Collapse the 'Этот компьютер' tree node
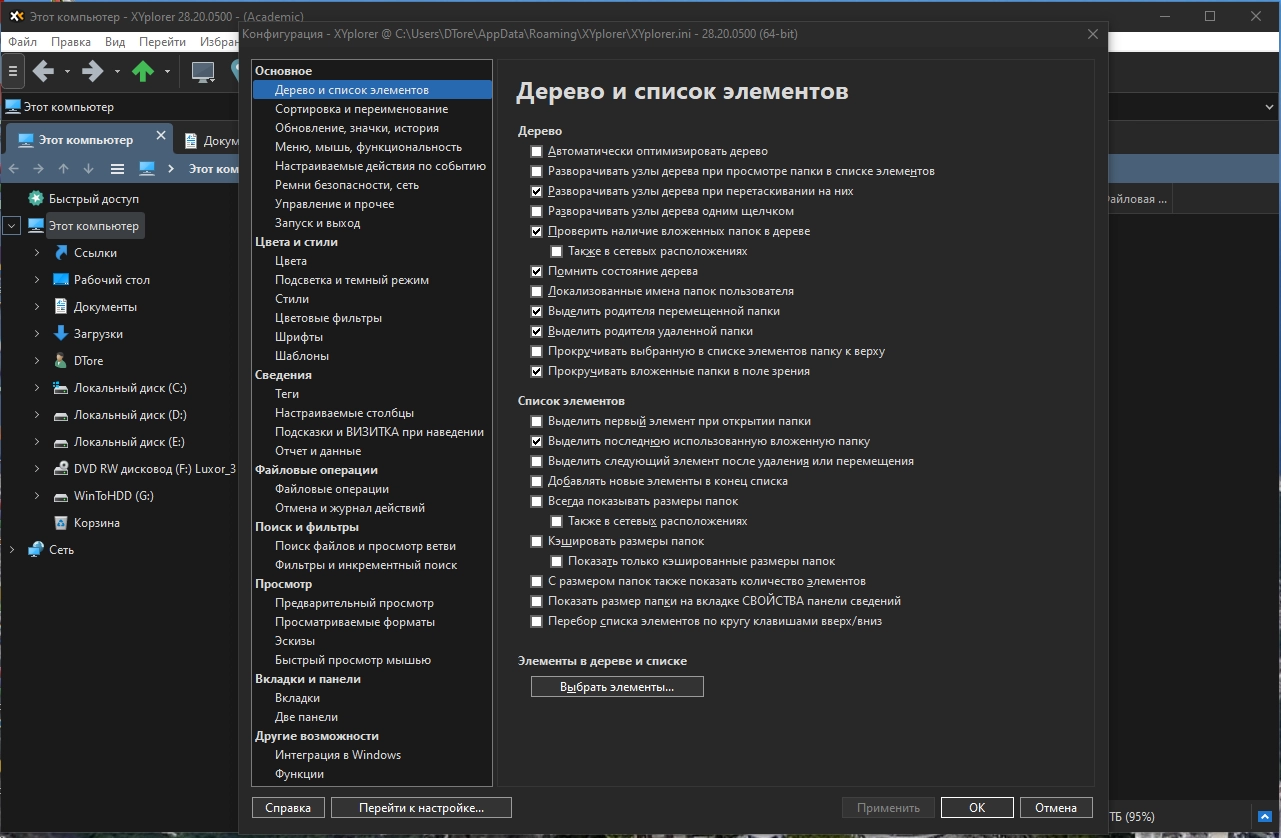This screenshot has width=1281, height=838. 12,226
